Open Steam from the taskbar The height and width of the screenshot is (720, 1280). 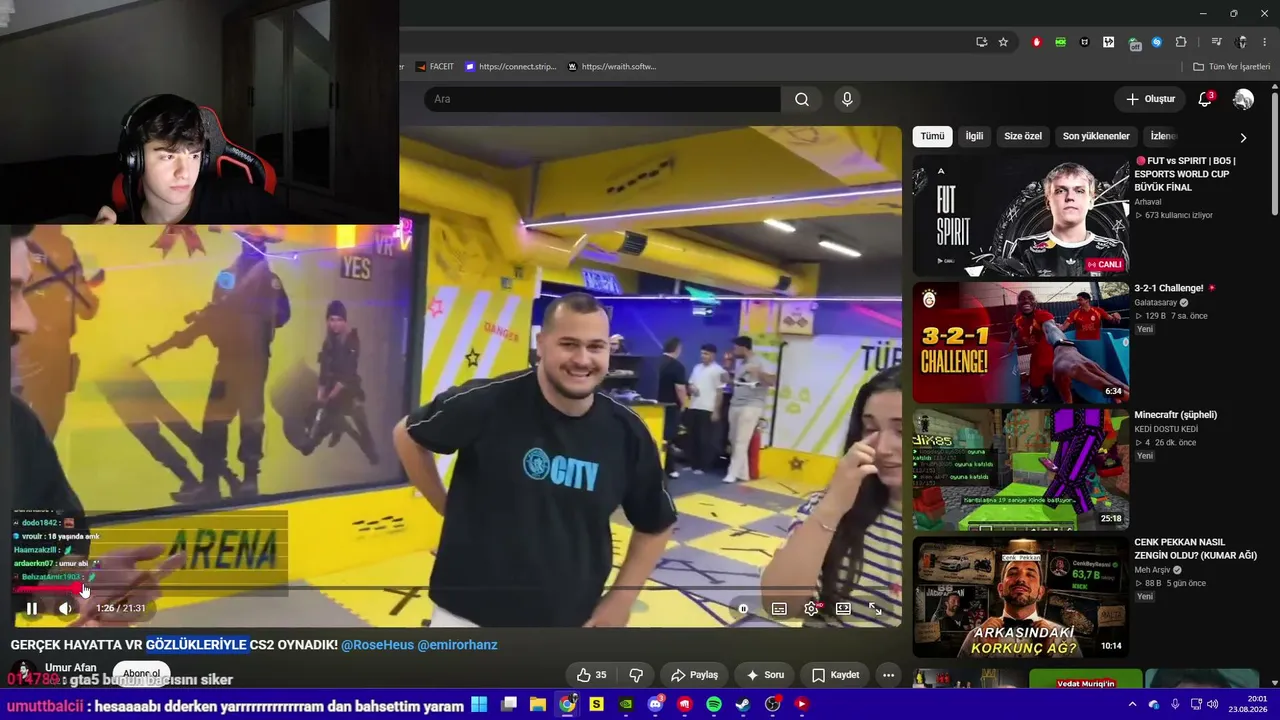743,704
